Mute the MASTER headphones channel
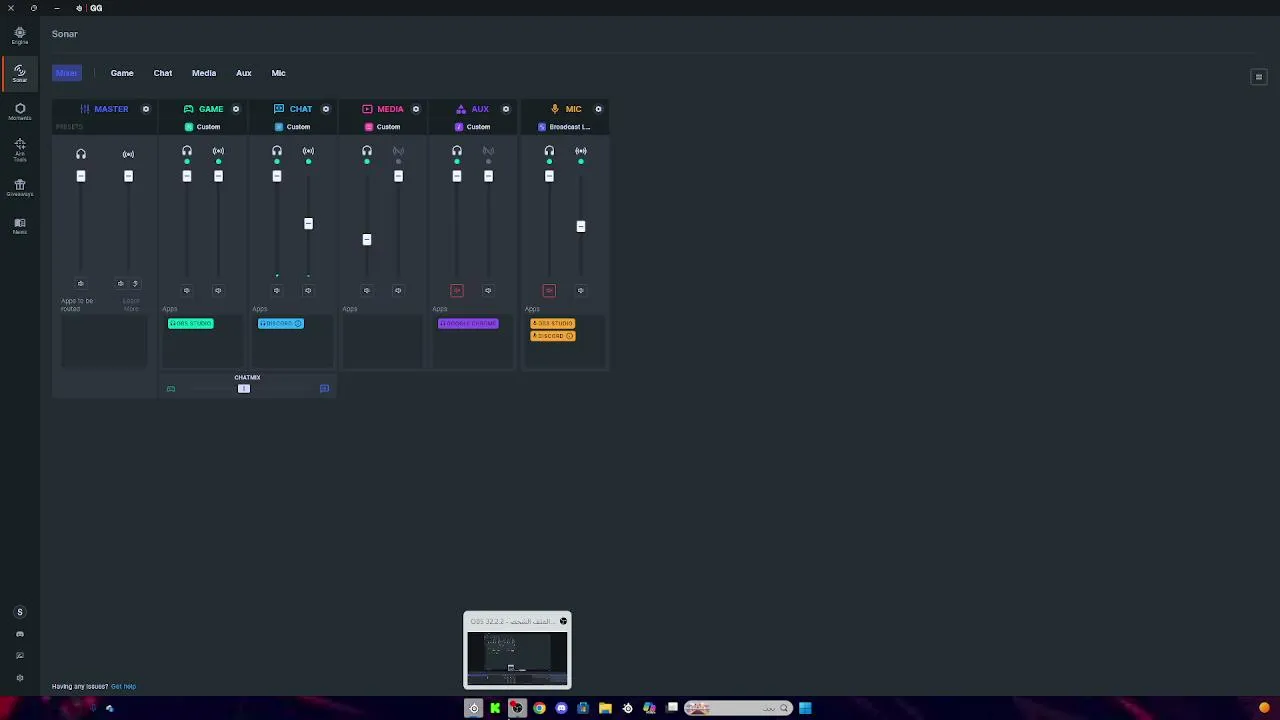 point(81,283)
